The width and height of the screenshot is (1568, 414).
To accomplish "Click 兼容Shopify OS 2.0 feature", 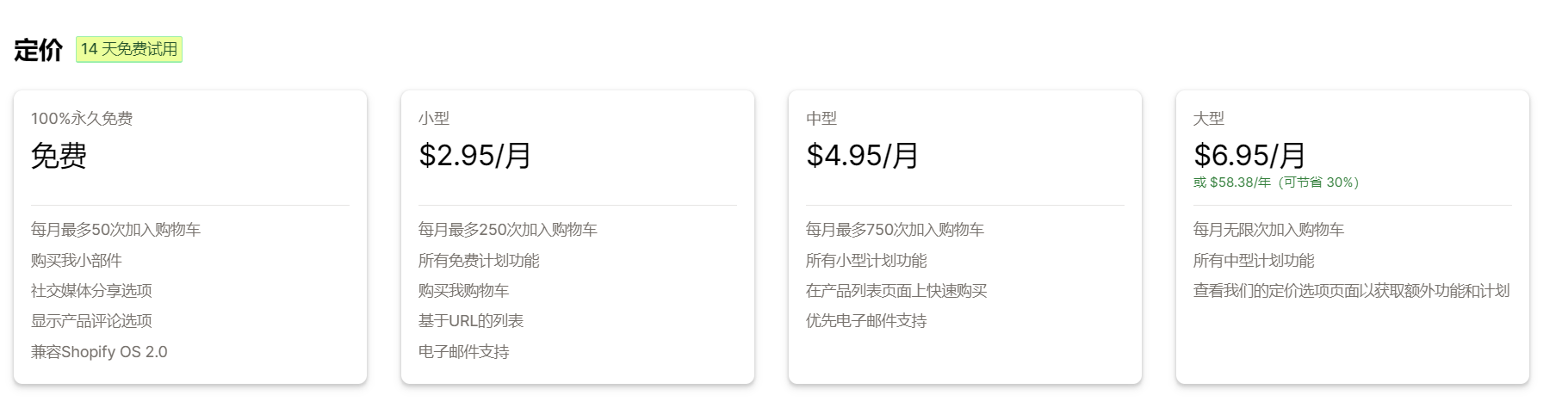I will pyautogui.click(x=99, y=352).
